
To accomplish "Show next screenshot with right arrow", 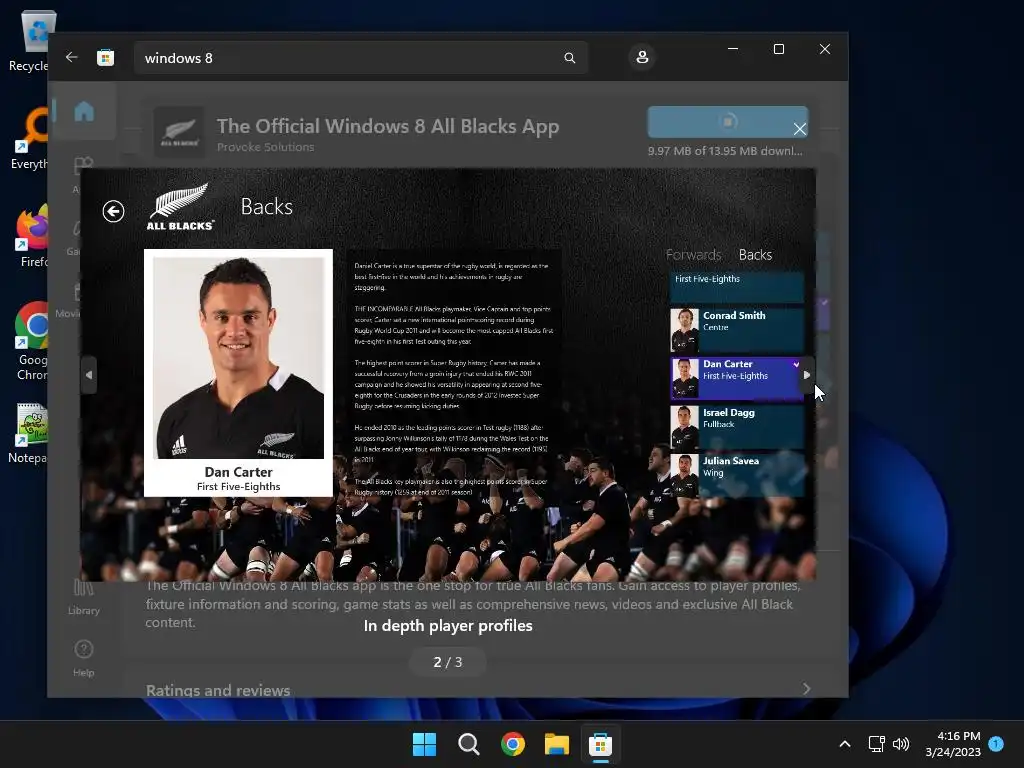I will pos(807,375).
